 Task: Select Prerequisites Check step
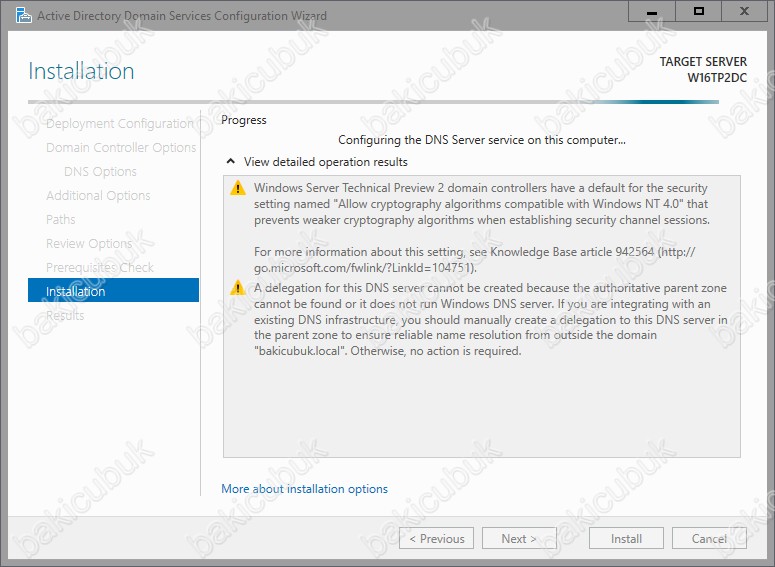pos(100,267)
